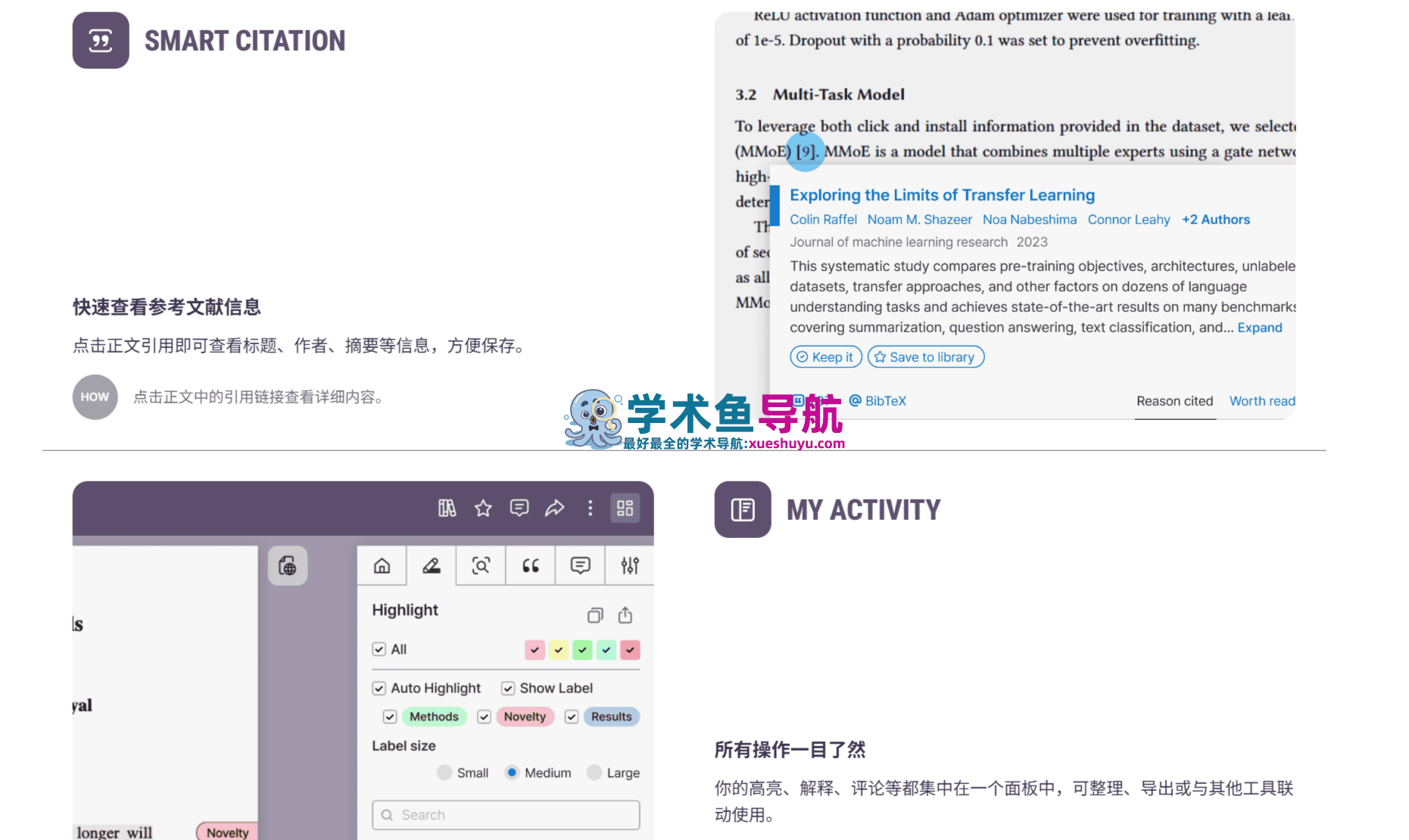Open the three-dot more options menu
This screenshot has width=1409, height=840.
(591, 508)
